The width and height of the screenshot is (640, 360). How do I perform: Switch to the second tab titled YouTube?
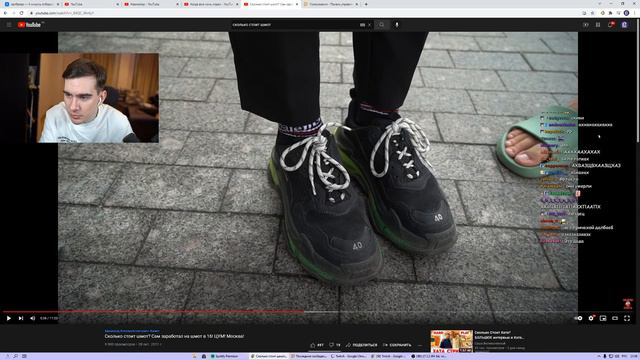tap(91, 4)
